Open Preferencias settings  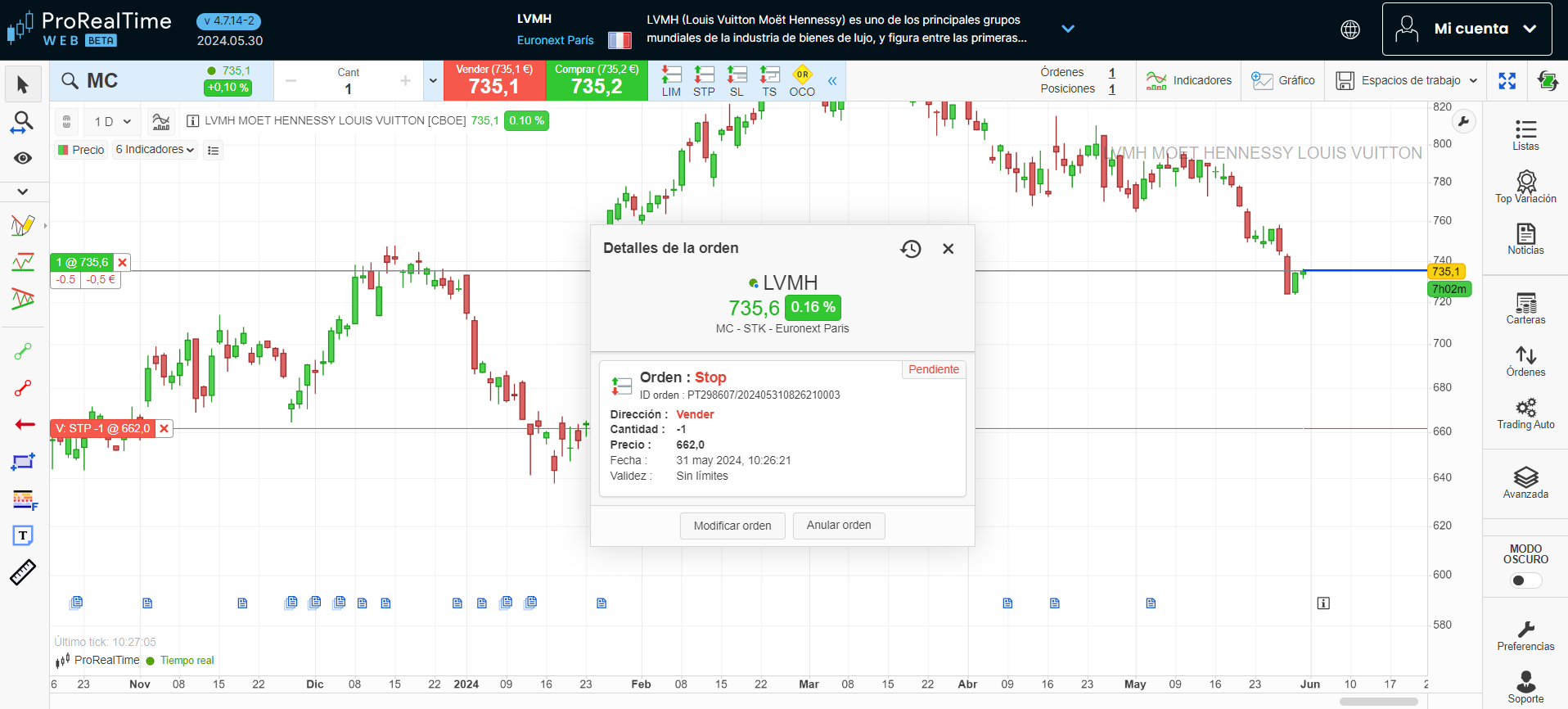point(1525,636)
